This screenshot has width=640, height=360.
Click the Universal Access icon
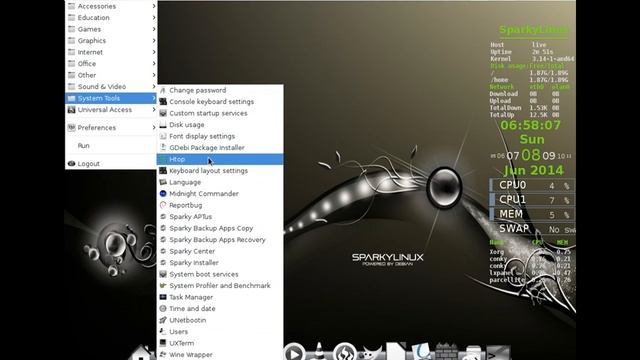coord(71,109)
